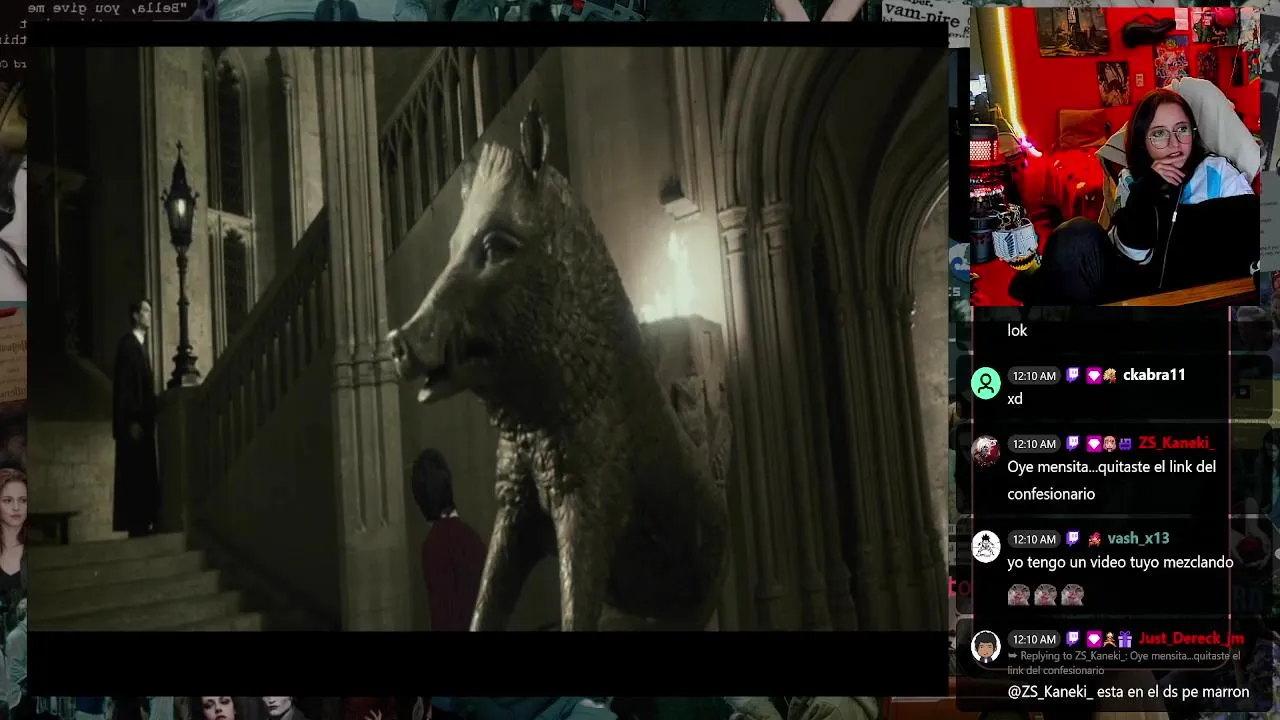Click the movie video with boar statue
The image size is (1280, 720).
(487, 338)
